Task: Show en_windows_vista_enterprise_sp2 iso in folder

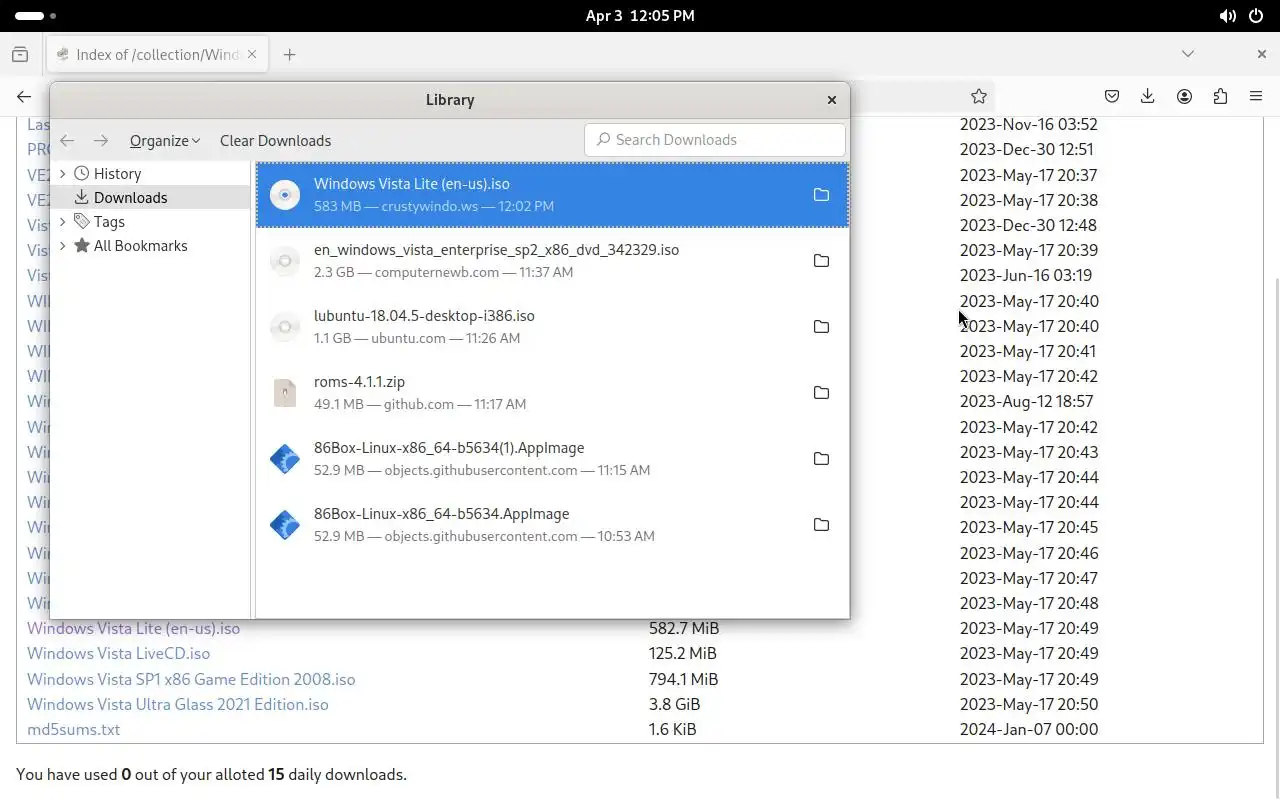Action: [x=821, y=261]
